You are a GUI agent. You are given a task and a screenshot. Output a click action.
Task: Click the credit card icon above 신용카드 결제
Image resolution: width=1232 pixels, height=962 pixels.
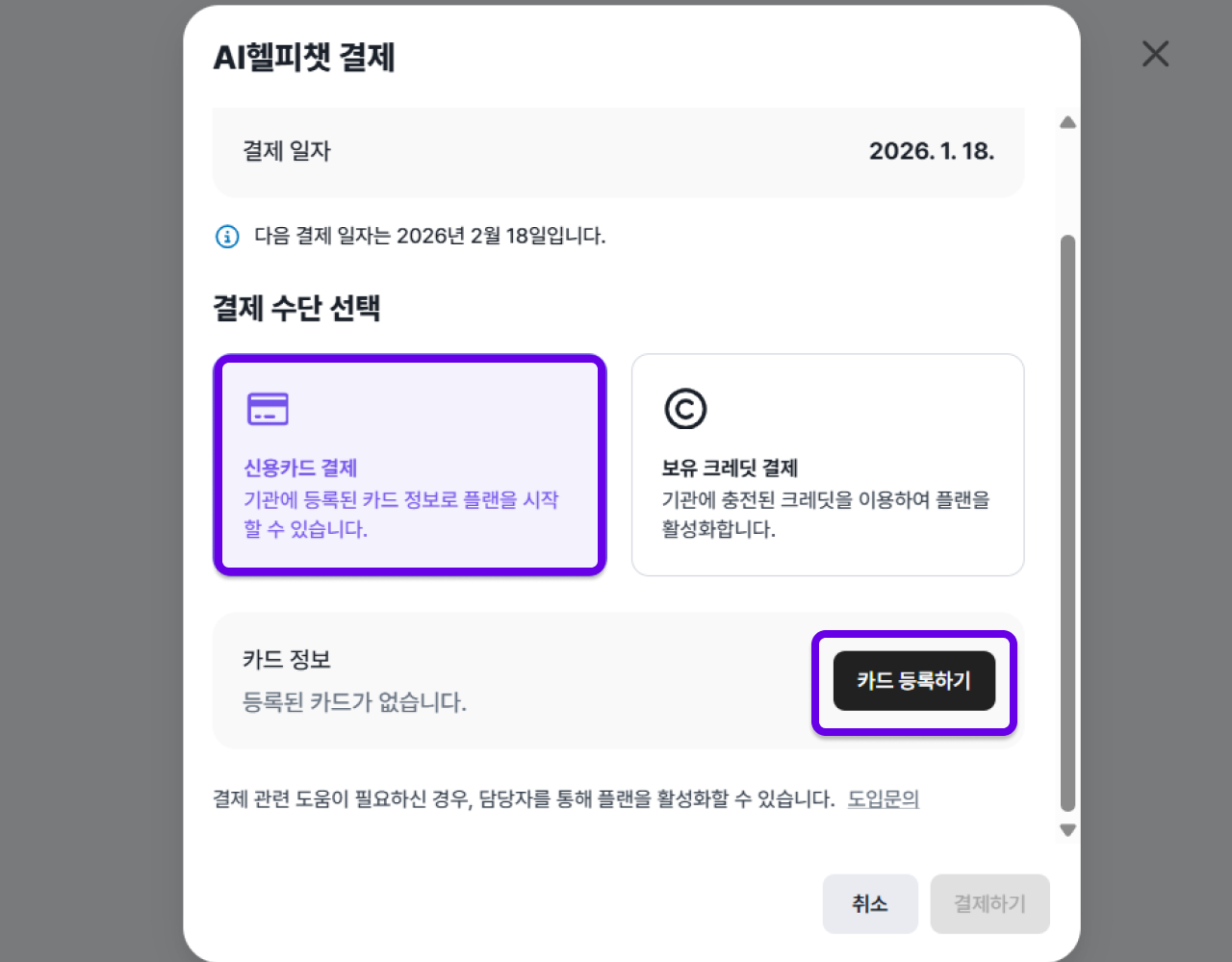tap(269, 407)
